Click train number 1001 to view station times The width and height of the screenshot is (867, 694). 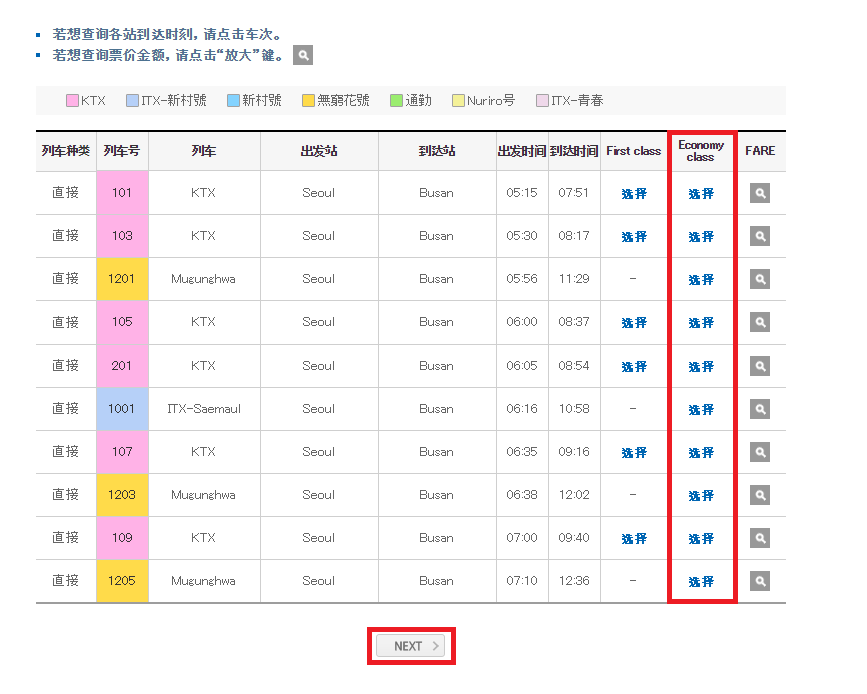pyautogui.click(x=122, y=408)
